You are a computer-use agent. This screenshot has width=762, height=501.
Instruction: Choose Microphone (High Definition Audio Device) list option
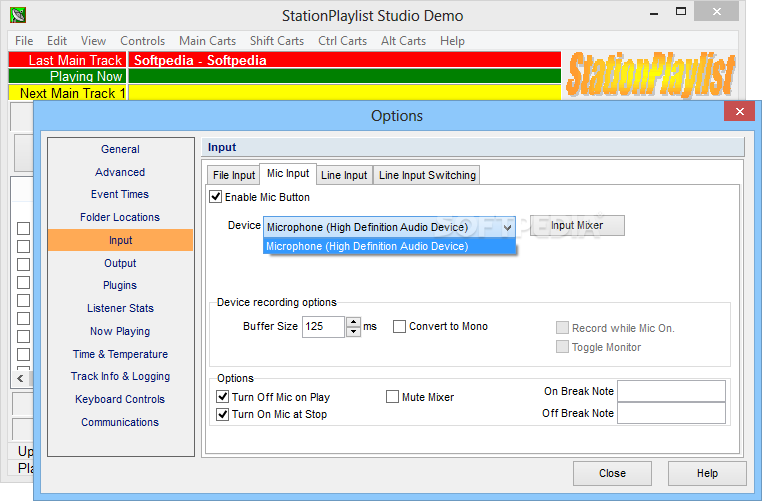[389, 246]
